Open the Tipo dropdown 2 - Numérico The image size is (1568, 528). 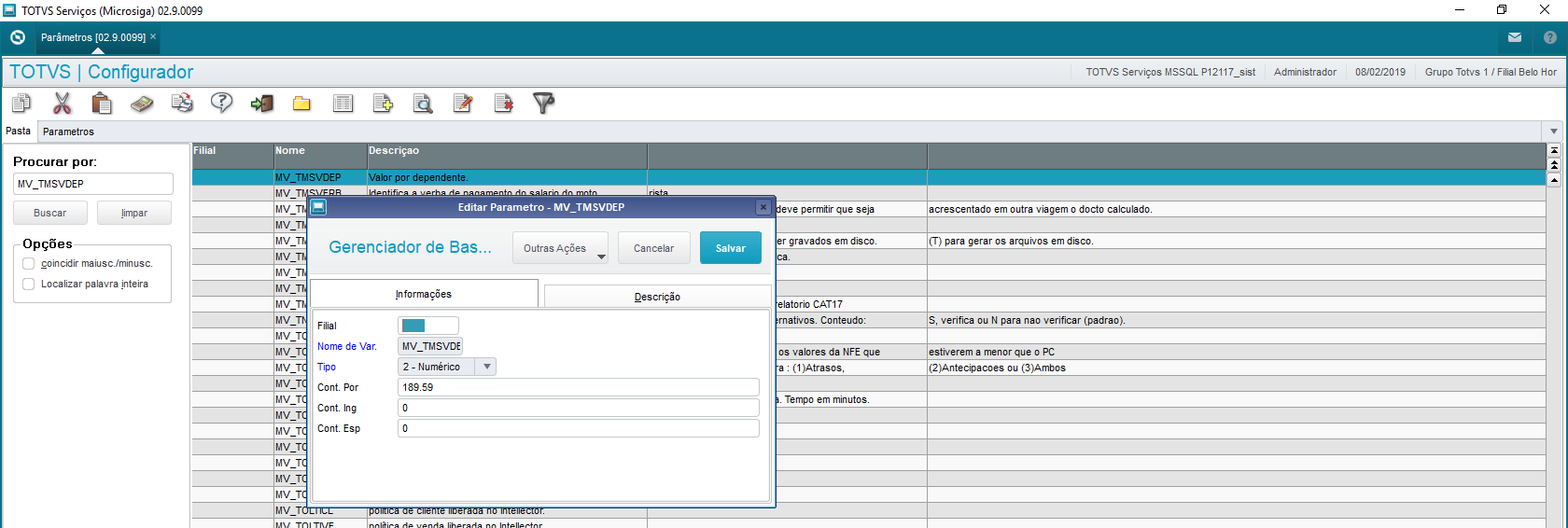447,367
